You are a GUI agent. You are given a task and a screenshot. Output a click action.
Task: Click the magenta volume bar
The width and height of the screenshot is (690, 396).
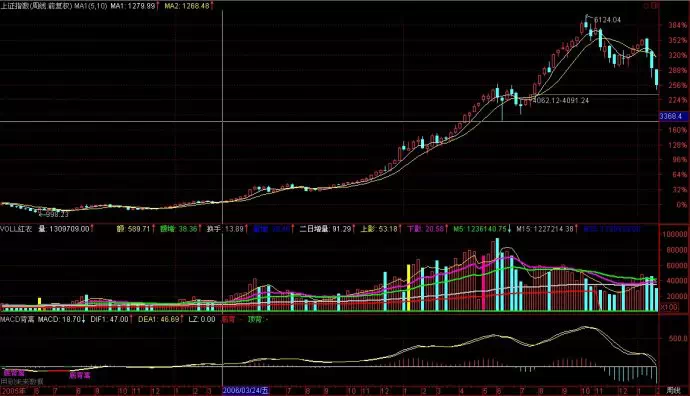[484, 283]
